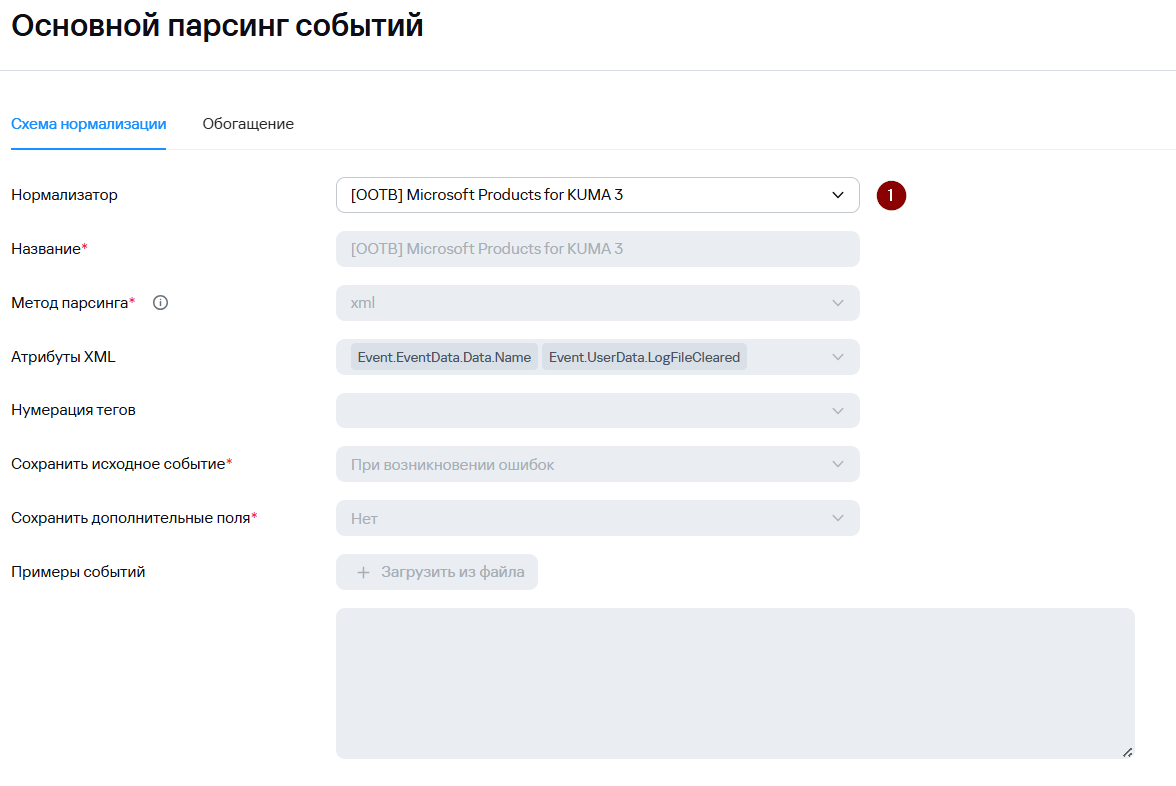The height and width of the screenshot is (786, 1176).
Task: Select the Event.UserData.LogFileCleared attribute tag
Action: point(644,357)
